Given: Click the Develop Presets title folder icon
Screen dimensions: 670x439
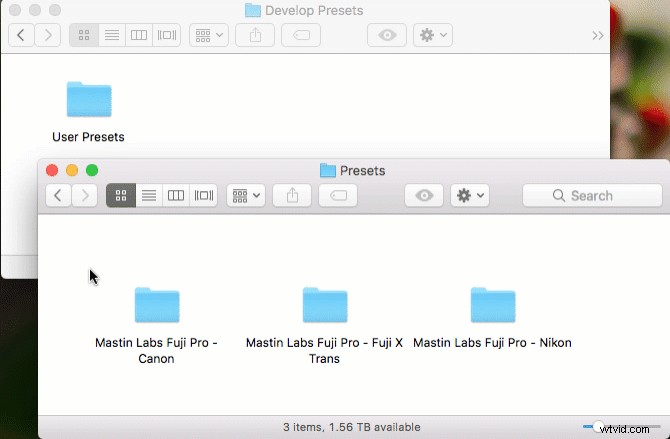Looking at the screenshot, I should coord(253,10).
